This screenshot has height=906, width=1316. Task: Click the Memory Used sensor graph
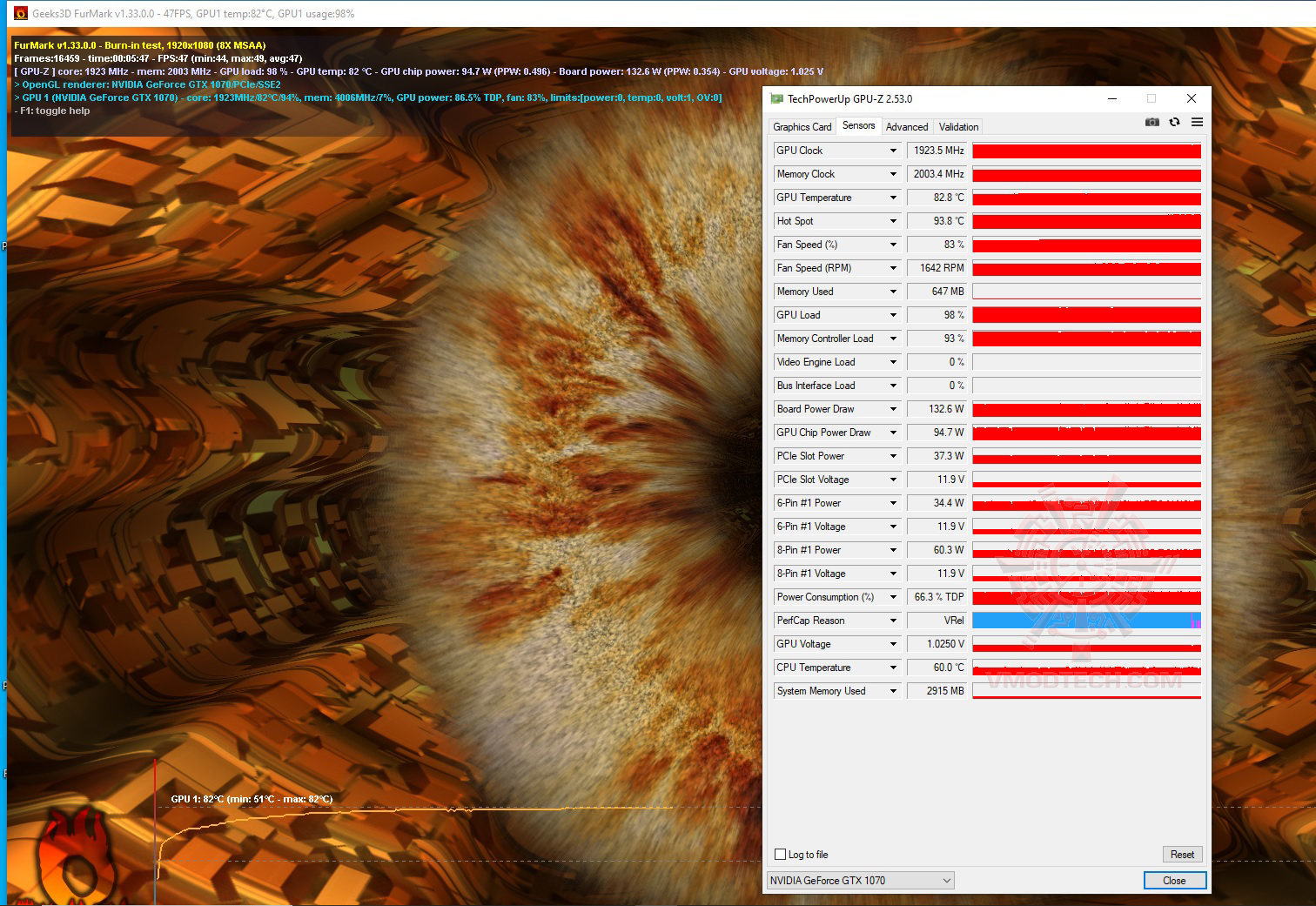click(x=1086, y=292)
